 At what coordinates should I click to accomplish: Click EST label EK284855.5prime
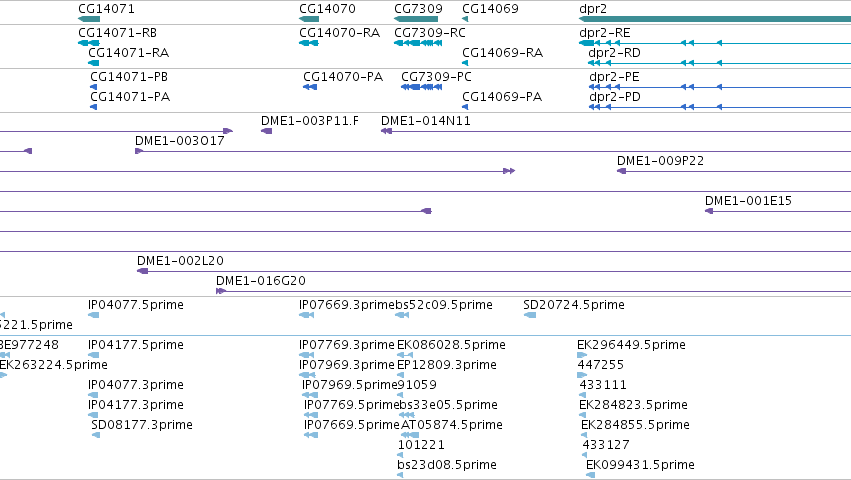(636, 425)
